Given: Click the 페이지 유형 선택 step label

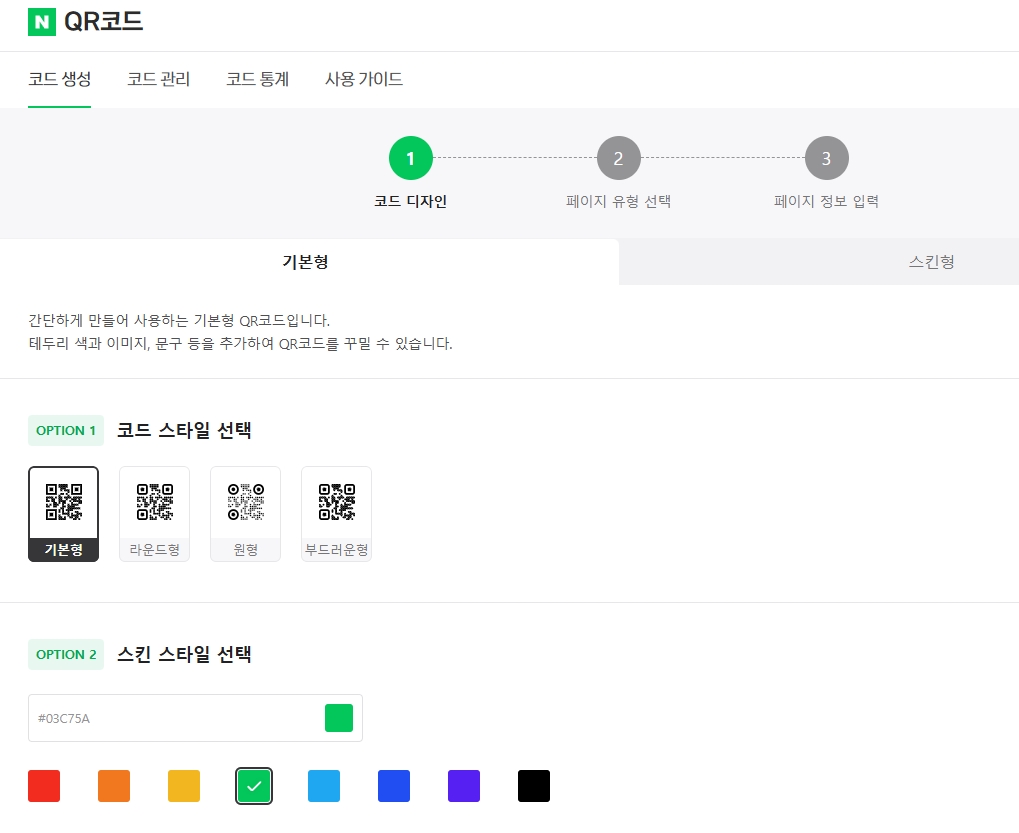Looking at the screenshot, I should click(x=619, y=201).
